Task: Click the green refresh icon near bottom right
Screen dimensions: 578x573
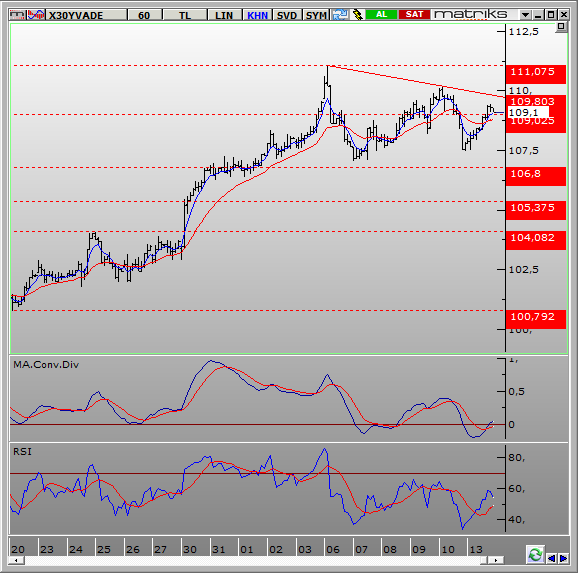Action: (x=535, y=554)
